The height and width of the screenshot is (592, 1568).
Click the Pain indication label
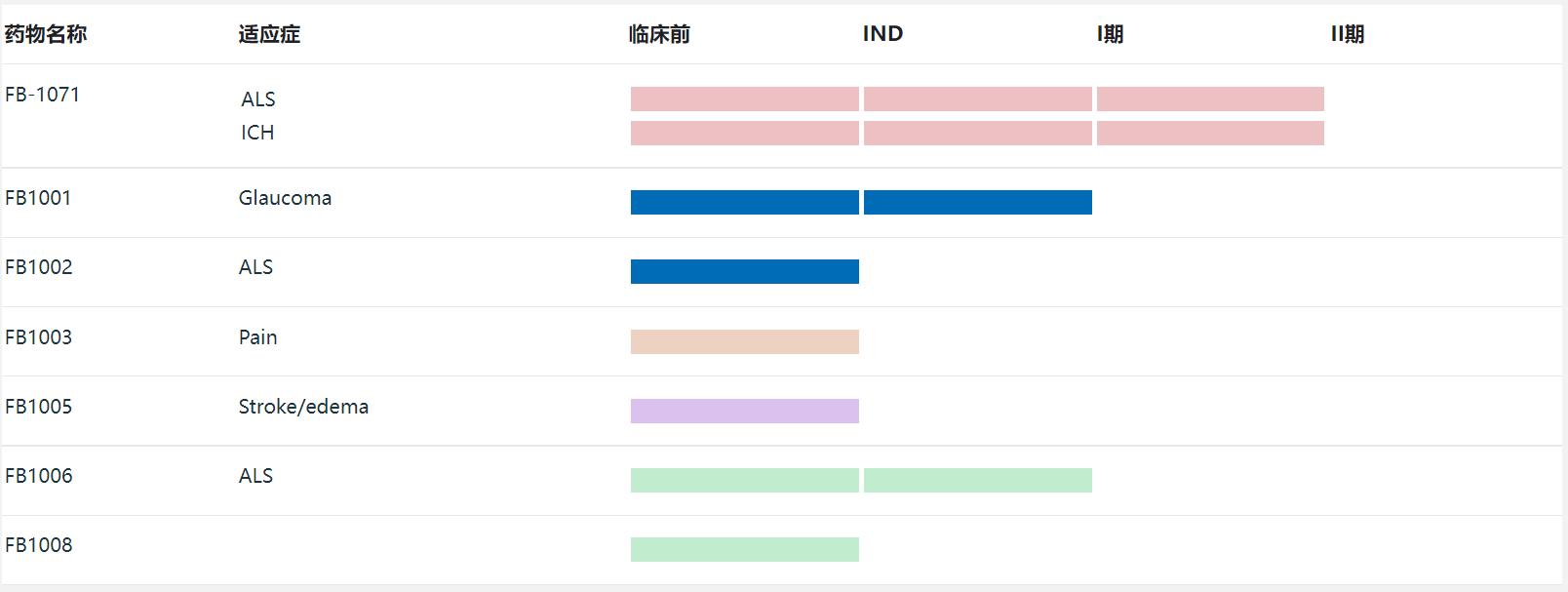pyautogui.click(x=257, y=337)
